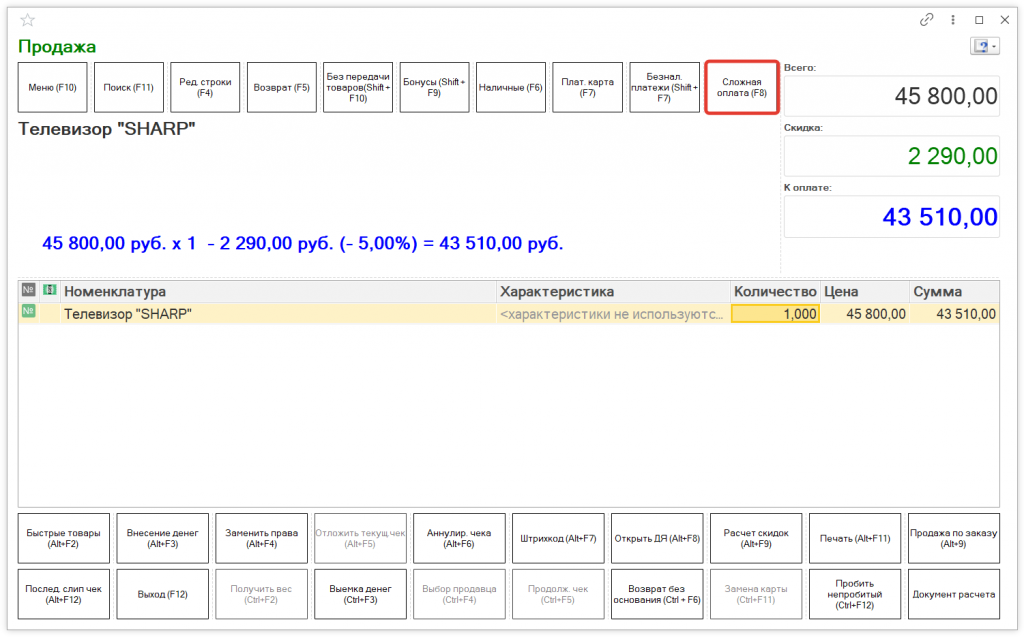This screenshot has height=637, width=1024.
Task: Copy link via the chain icon
Action: pos(927,20)
